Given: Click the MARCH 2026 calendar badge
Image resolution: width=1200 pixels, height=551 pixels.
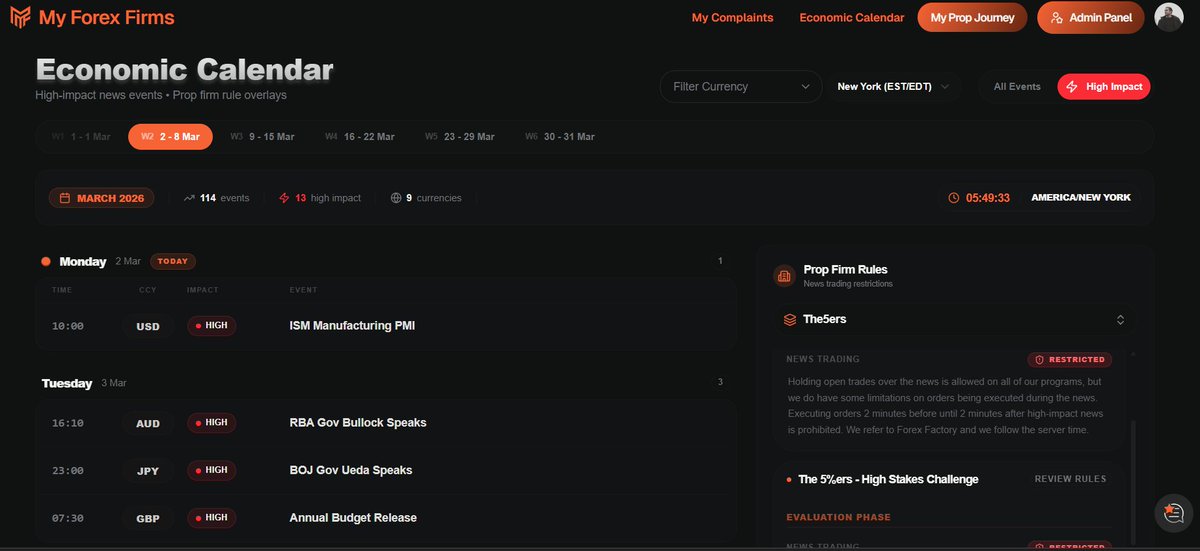Looking at the screenshot, I should coord(103,198).
